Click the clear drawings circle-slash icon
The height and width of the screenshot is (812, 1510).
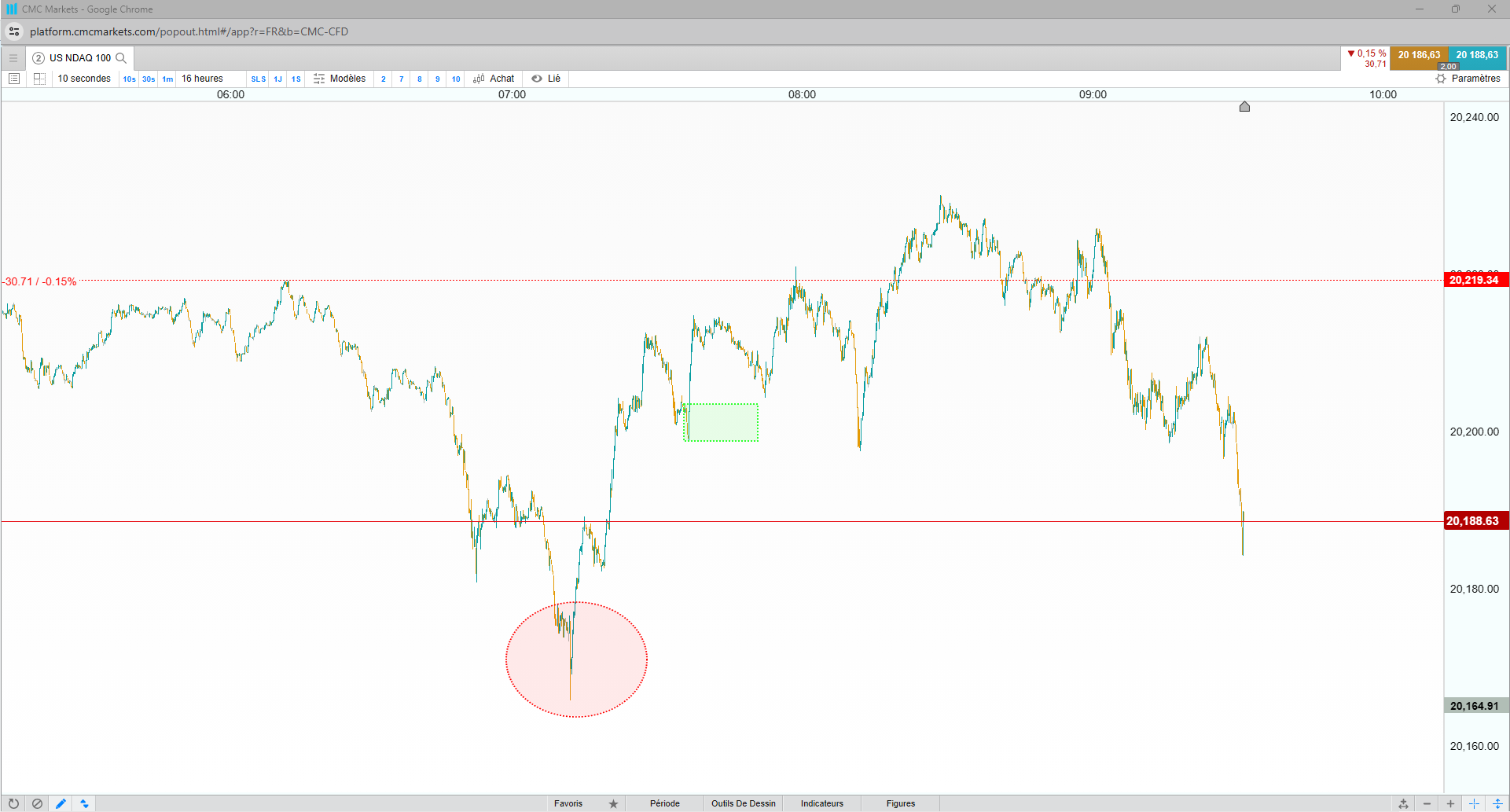coord(37,803)
